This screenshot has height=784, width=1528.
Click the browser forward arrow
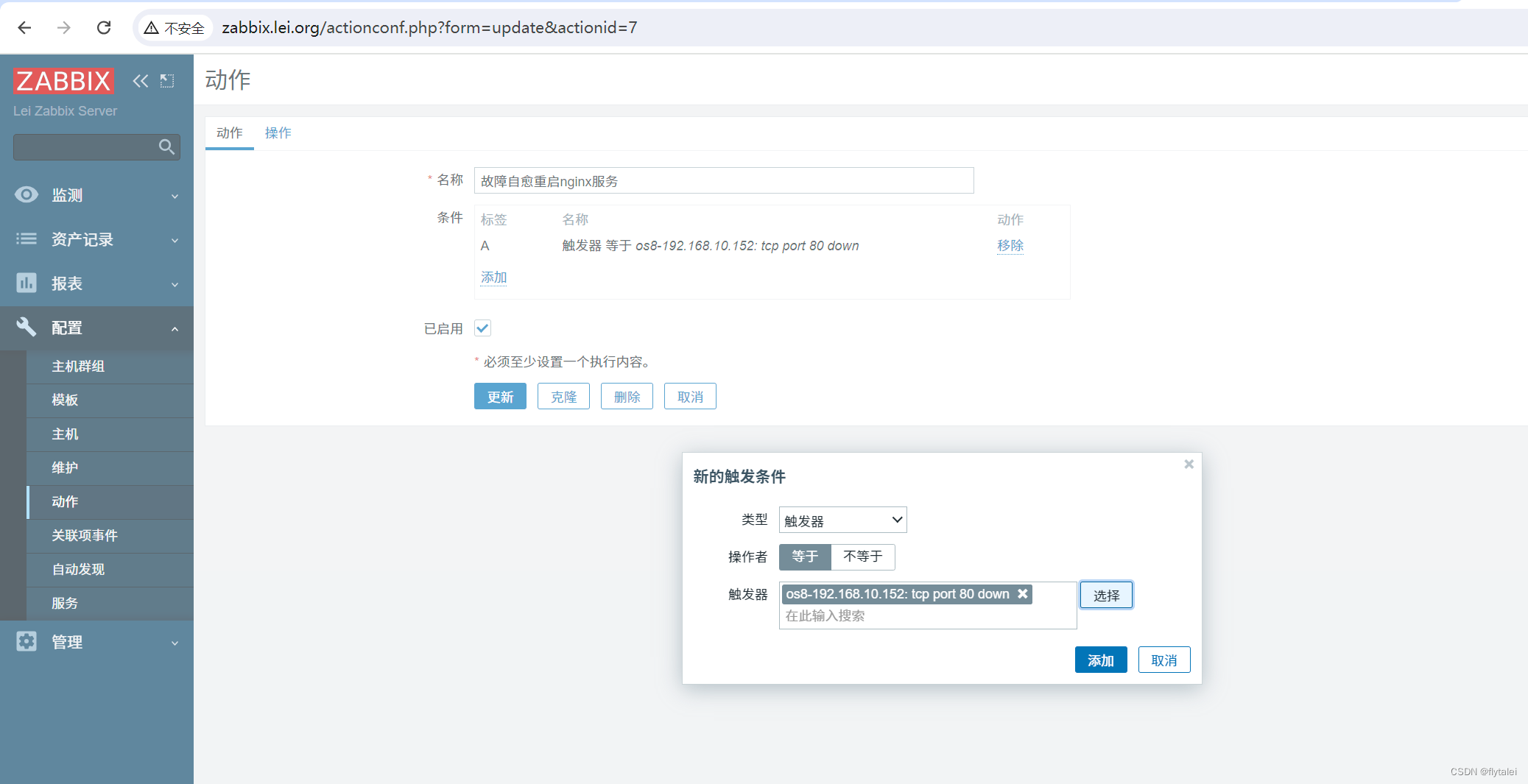pos(64,28)
